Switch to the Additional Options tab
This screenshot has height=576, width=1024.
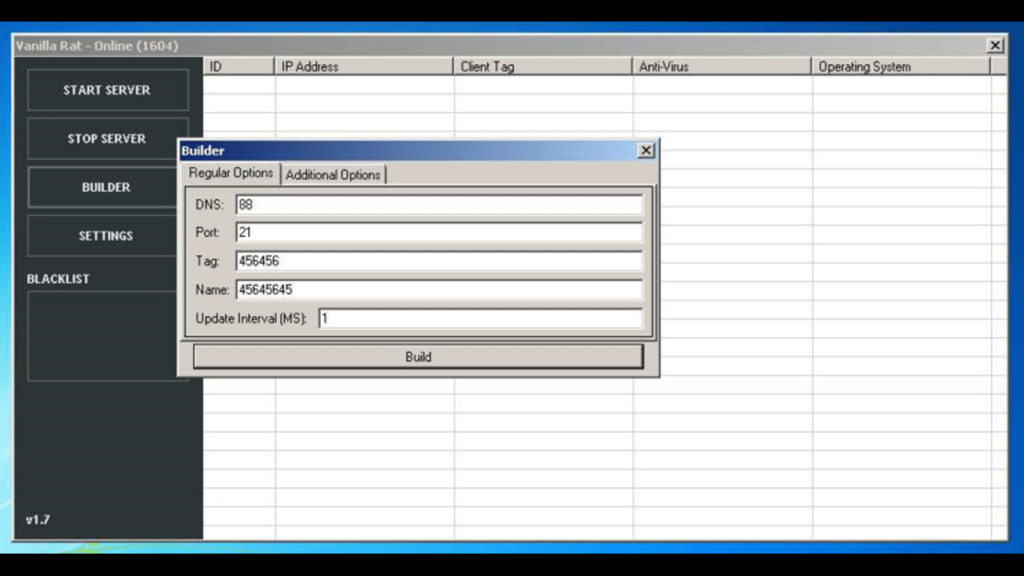333,175
